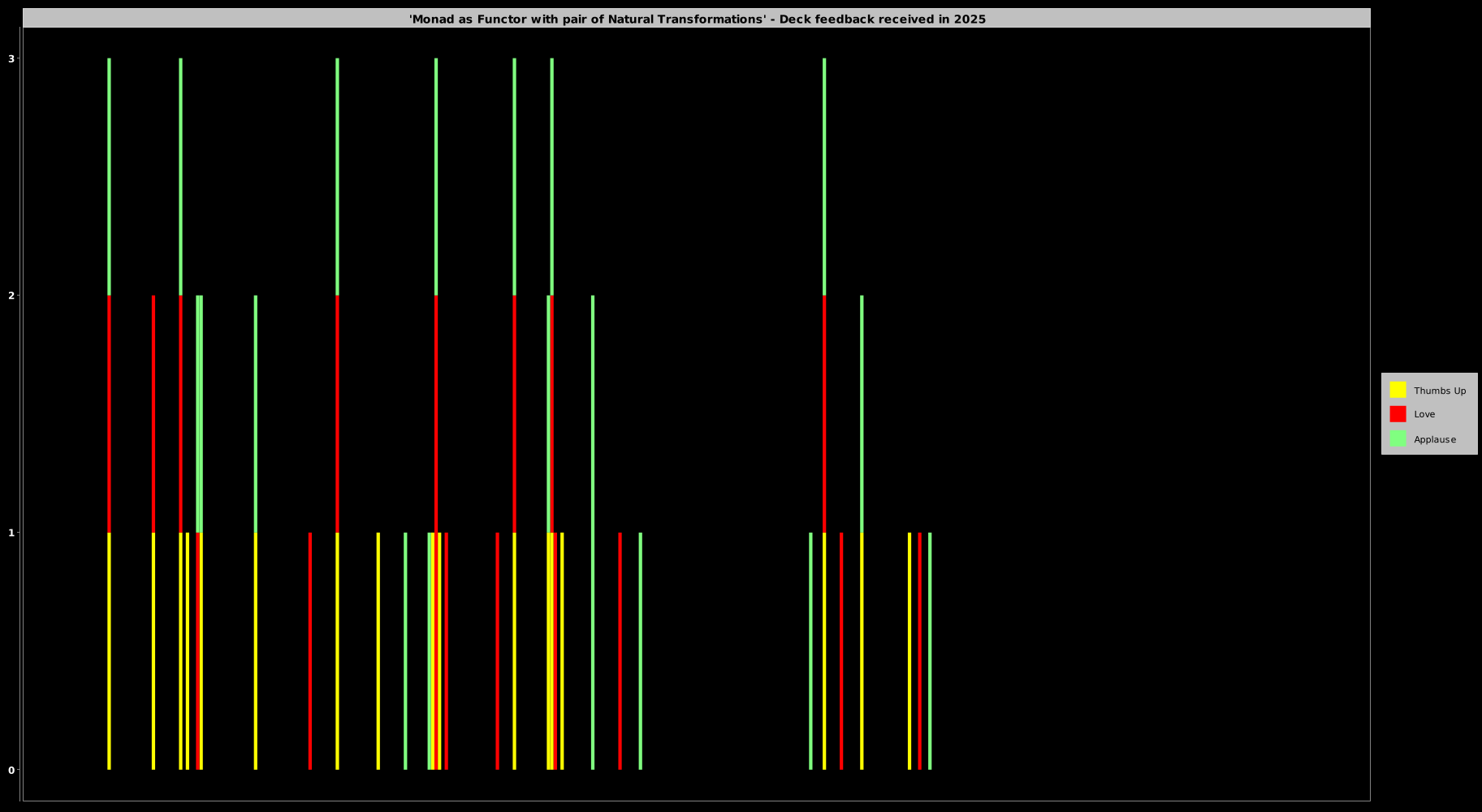Click the y-axis tick label 0
The width and height of the screenshot is (1482, 812).
(x=11, y=770)
